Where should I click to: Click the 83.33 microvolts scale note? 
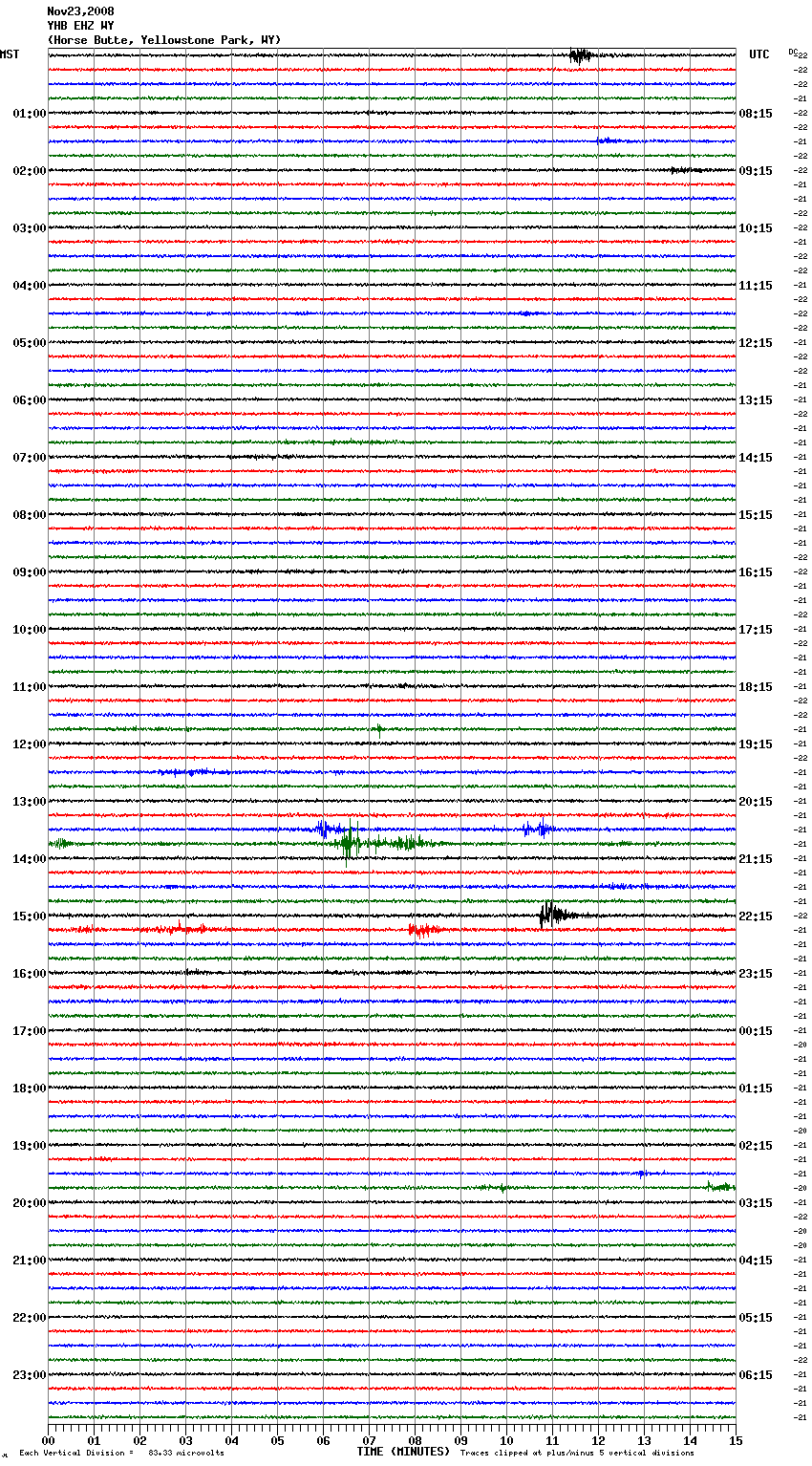(121, 1454)
